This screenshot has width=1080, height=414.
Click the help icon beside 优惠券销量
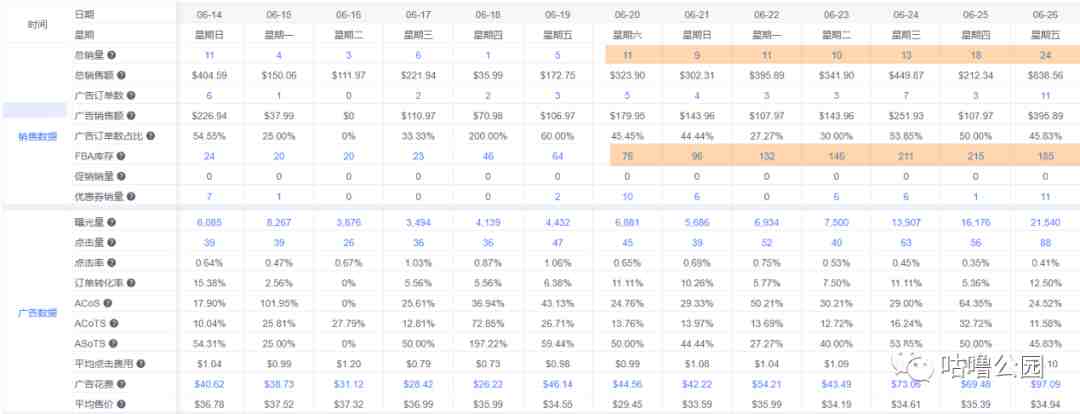click(x=131, y=196)
